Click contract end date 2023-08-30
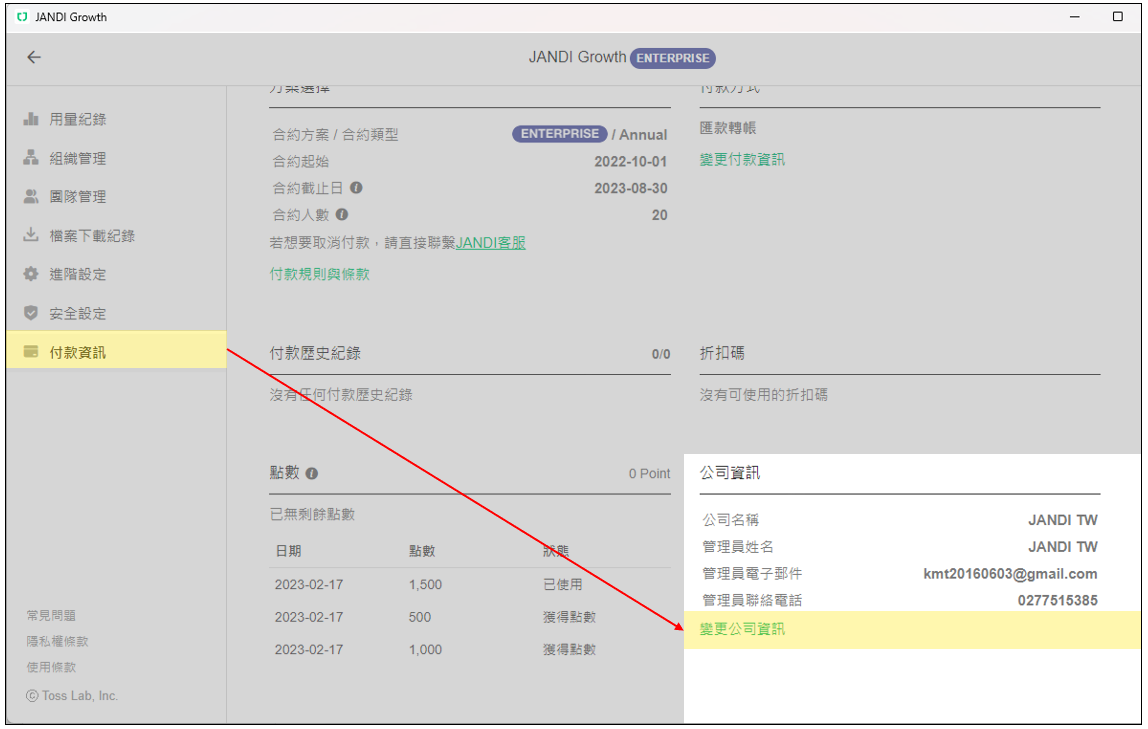The image size is (1148, 729). click(630, 188)
